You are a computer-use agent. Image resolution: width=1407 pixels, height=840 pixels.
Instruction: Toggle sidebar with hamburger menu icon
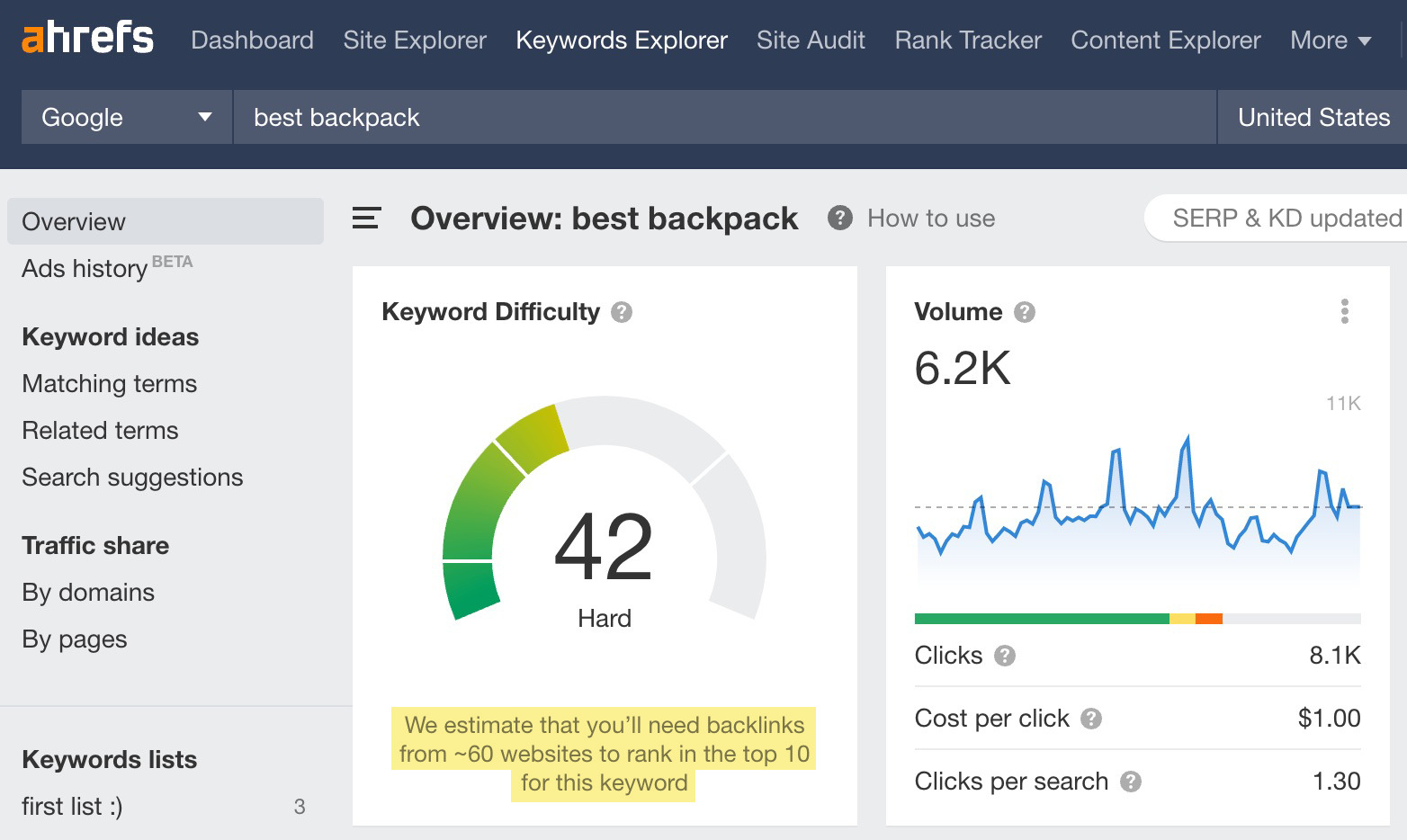366,219
